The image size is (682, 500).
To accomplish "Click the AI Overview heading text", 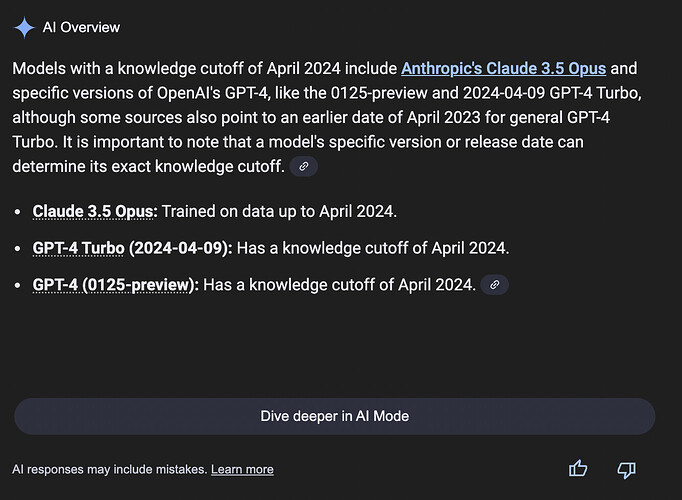I will click(x=81, y=27).
